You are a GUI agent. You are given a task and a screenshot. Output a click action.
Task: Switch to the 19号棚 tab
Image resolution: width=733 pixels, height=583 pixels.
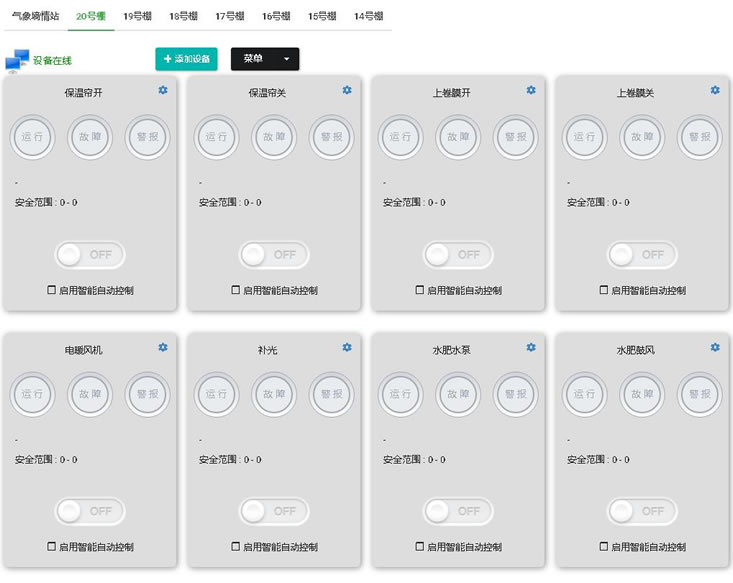click(137, 16)
